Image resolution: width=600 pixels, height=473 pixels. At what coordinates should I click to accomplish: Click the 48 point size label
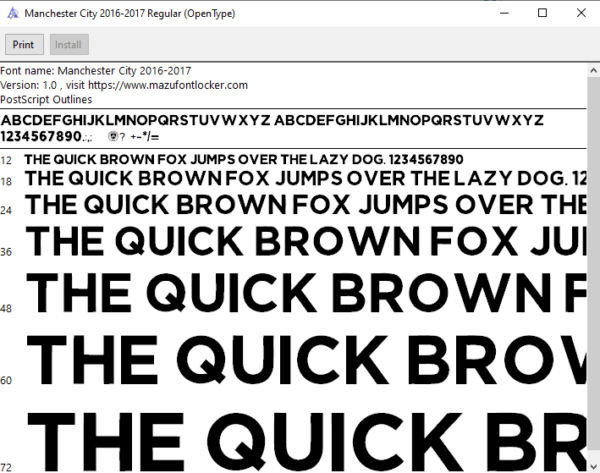pyautogui.click(x=6, y=308)
